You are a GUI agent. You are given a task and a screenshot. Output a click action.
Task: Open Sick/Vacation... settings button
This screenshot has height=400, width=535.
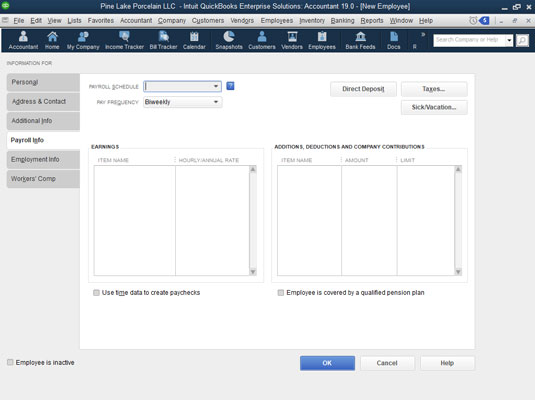(x=434, y=107)
